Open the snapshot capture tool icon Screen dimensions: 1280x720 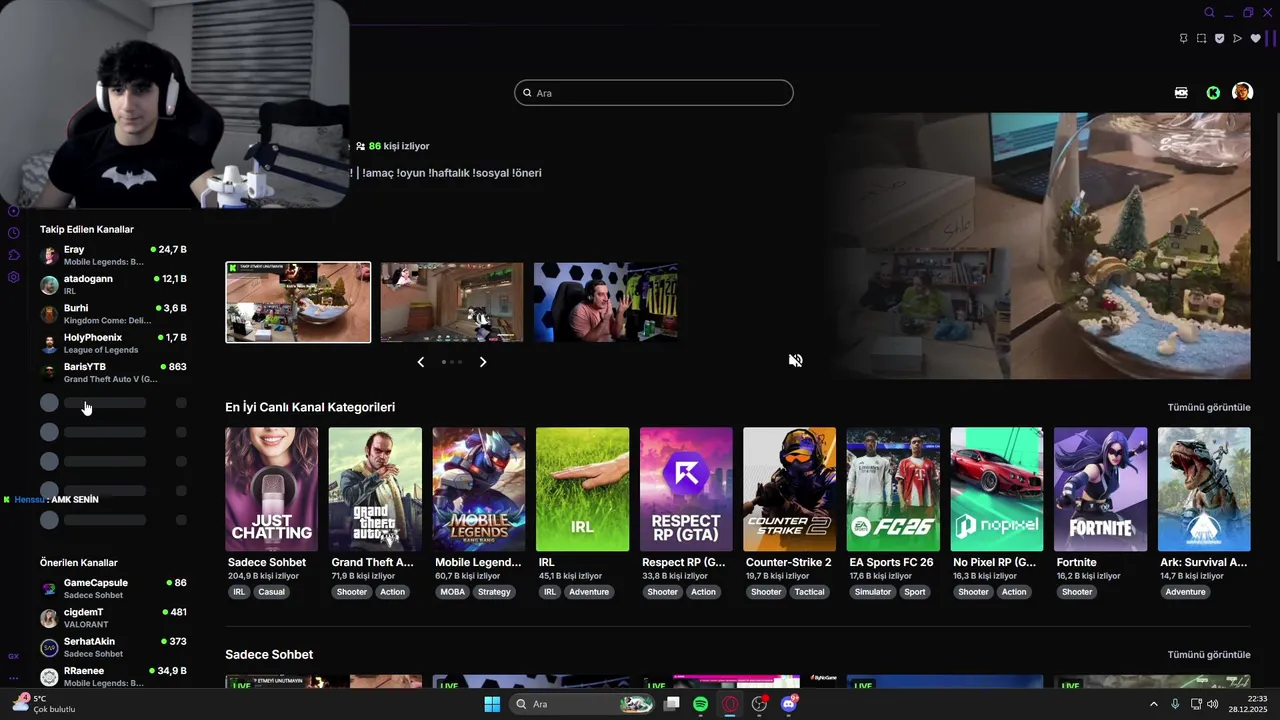point(1201,39)
